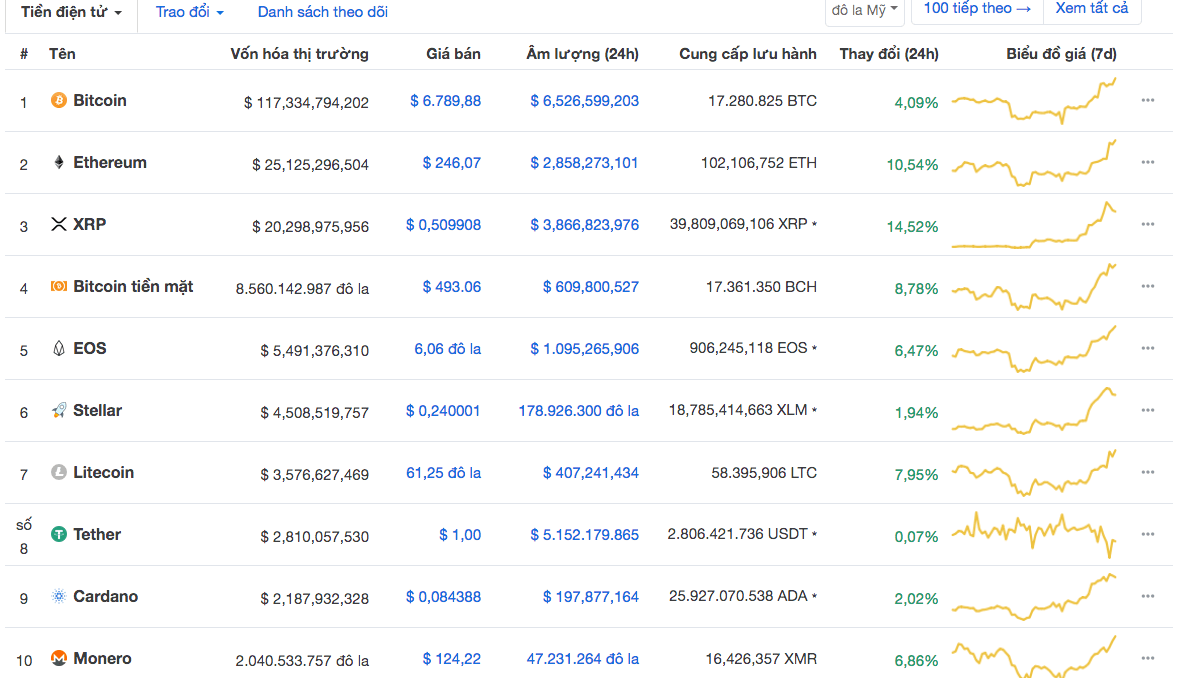Viewport: 1178px width, 678px height.
Task: Open the đô la Mỹ currency dropdown
Action: click(x=864, y=11)
